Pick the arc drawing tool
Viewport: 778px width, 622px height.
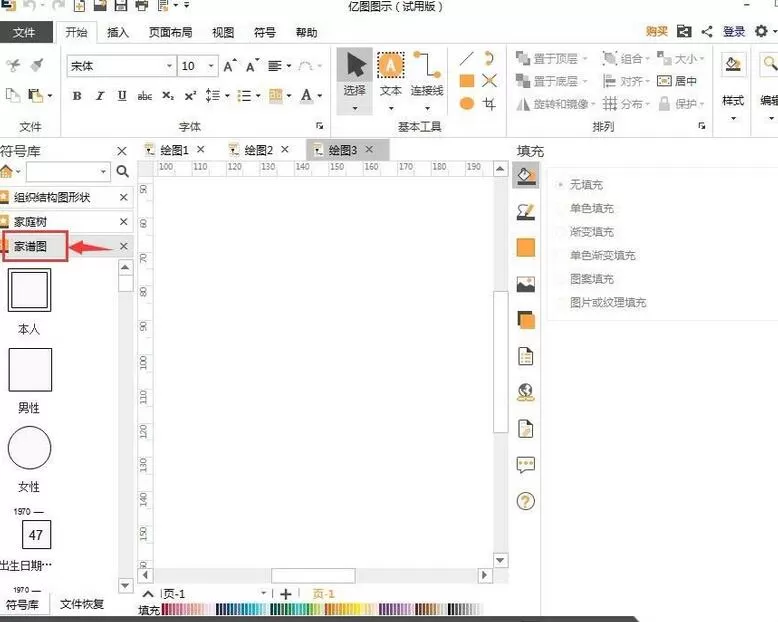pos(489,59)
